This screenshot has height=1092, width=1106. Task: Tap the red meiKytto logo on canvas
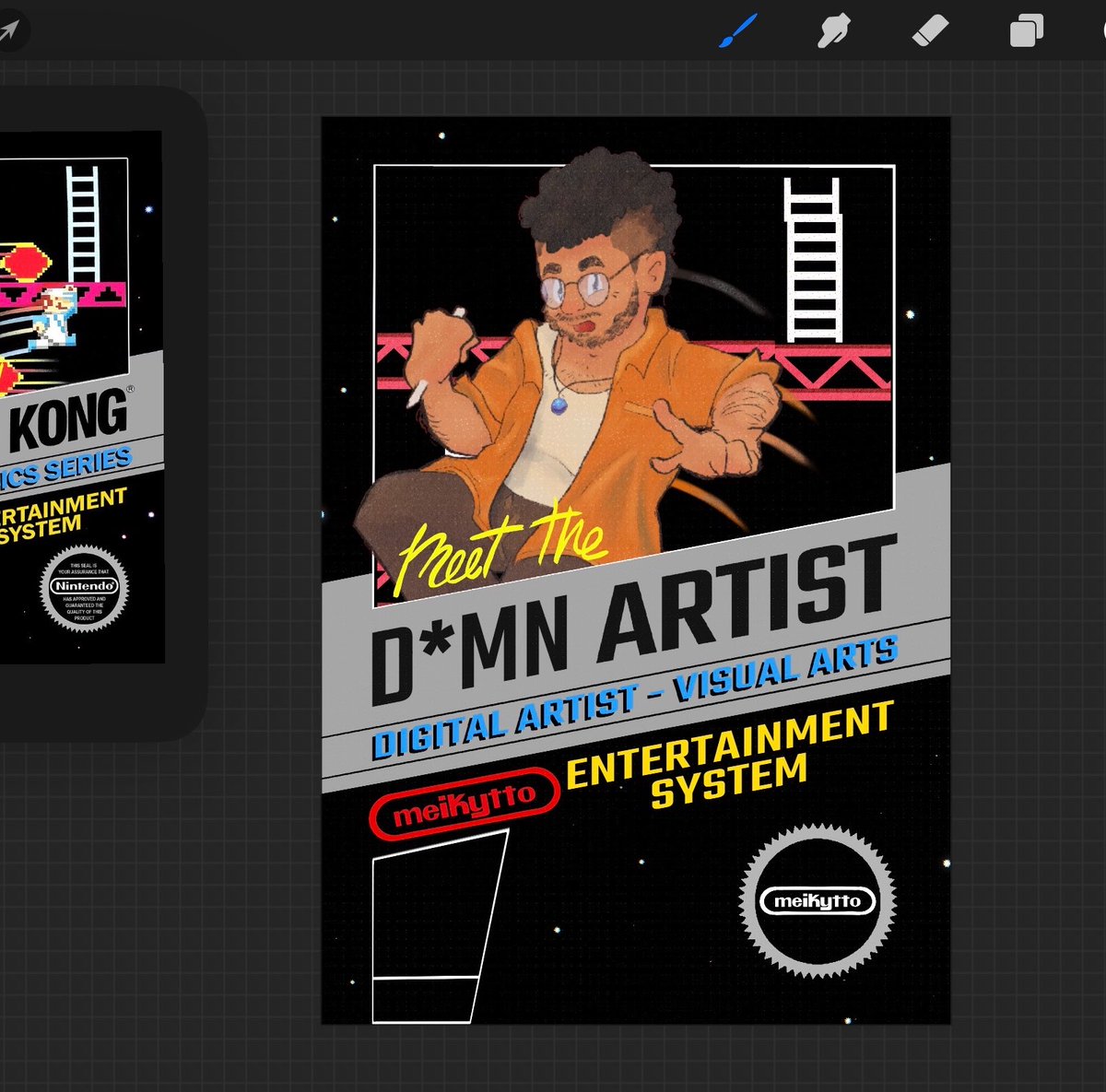click(x=465, y=804)
